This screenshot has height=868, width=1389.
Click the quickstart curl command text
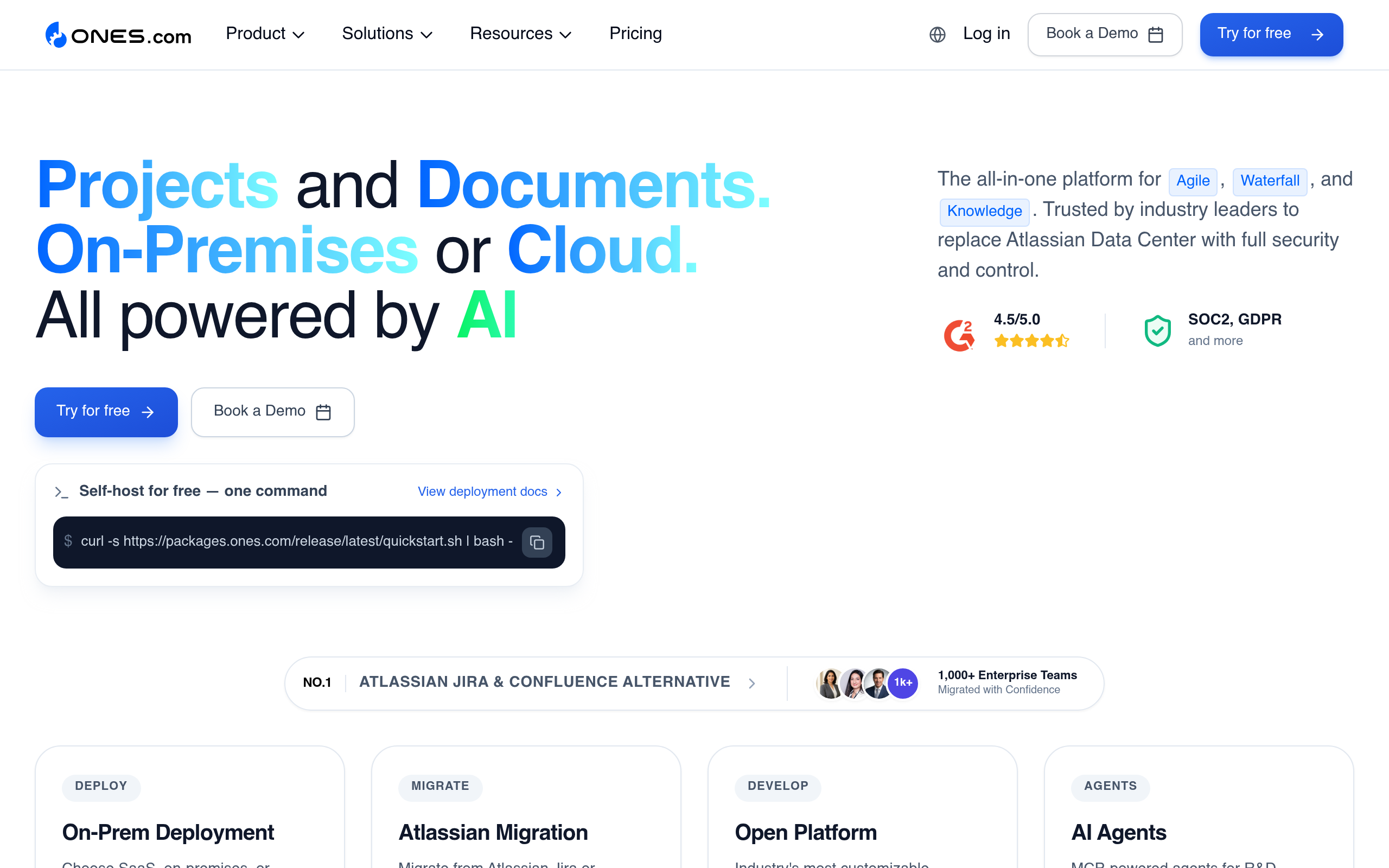point(296,541)
